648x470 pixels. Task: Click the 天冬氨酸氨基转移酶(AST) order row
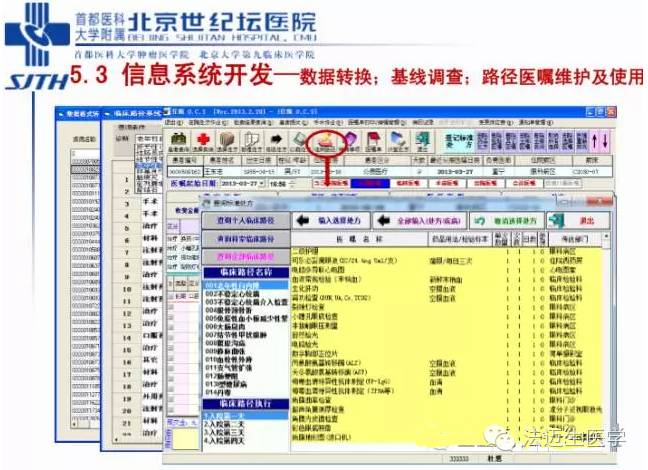(446, 372)
